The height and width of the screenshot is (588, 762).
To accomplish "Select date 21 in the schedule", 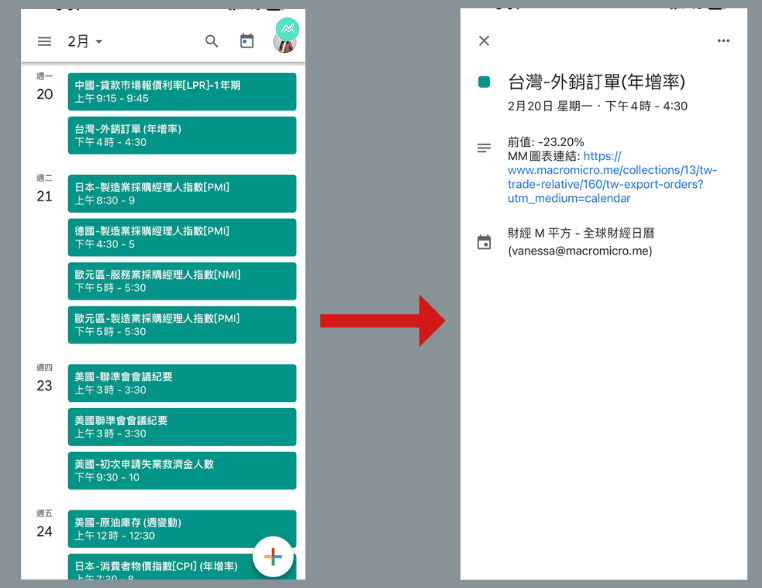I will (45, 196).
